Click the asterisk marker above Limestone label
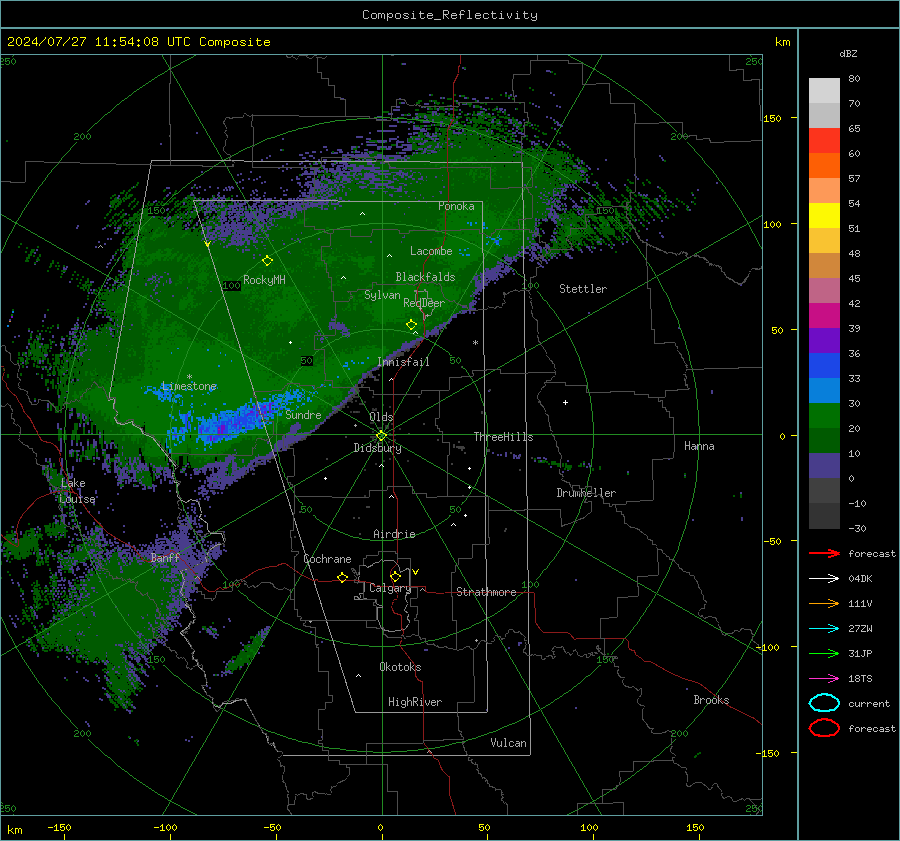This screenshot has width=900, height=841. click(x=189, y=377)
